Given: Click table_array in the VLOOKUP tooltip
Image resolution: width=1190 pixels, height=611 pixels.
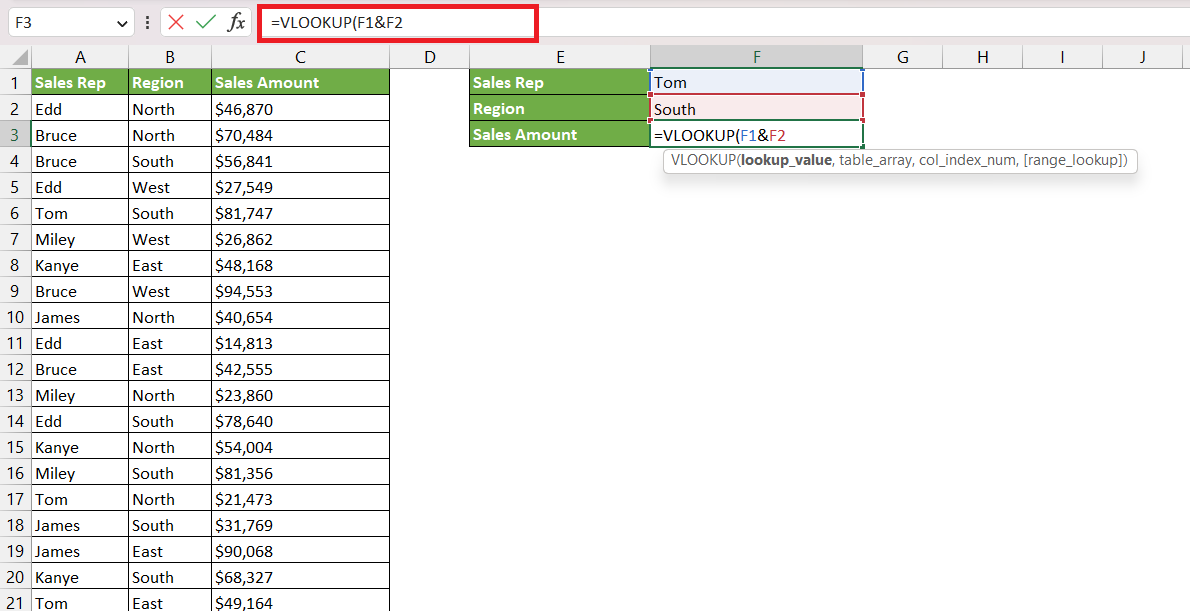Looking at the screenshot, I should coord(873,161).
